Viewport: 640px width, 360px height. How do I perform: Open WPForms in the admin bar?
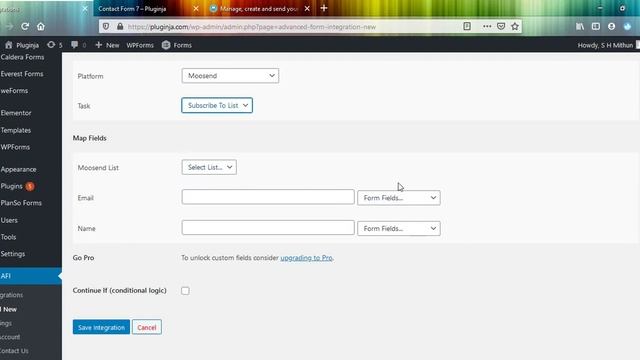140,45
